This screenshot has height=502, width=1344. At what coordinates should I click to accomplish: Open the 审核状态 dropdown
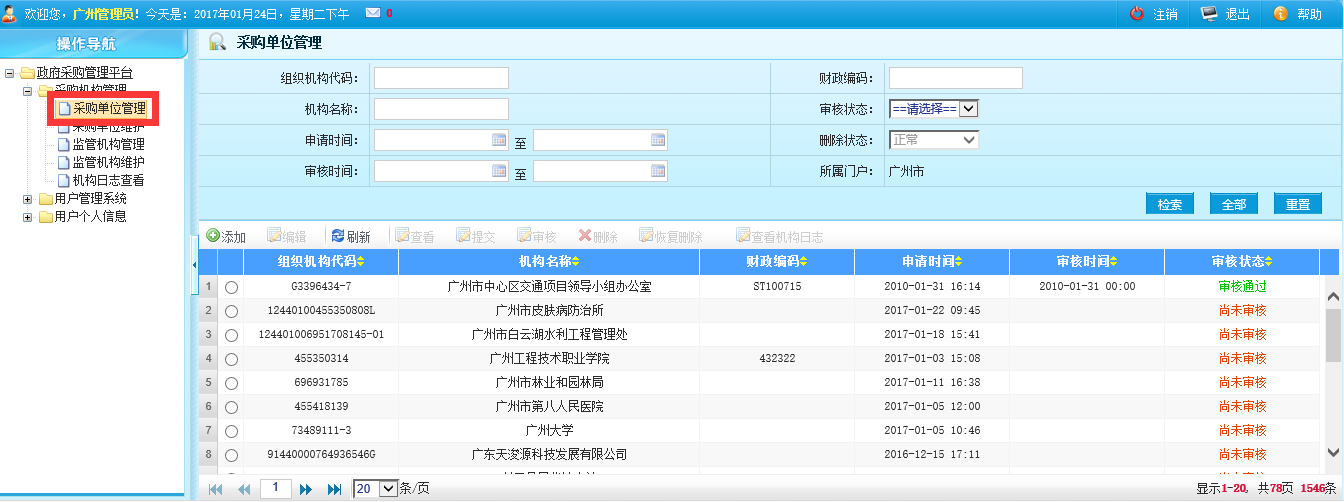tap(968, 109)
